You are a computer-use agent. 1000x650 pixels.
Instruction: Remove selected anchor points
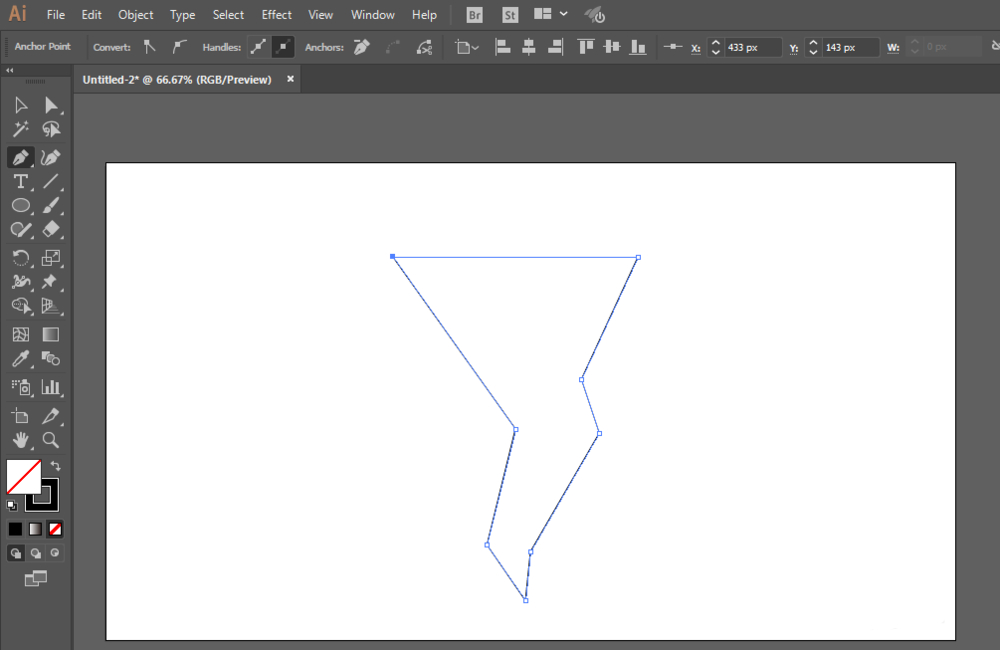tap(362, 47)
